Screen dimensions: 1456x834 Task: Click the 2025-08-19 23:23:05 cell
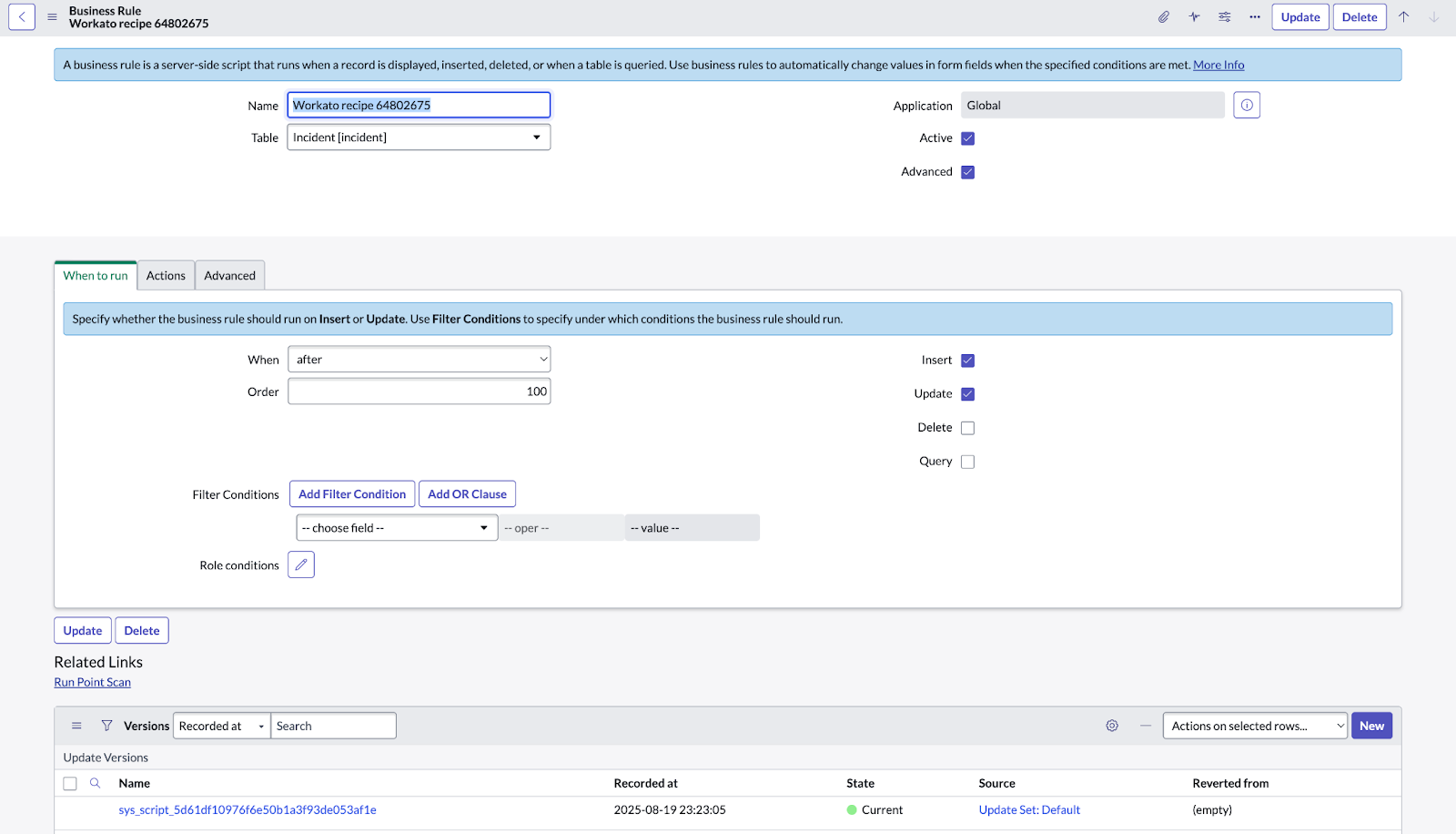point(670,809)
